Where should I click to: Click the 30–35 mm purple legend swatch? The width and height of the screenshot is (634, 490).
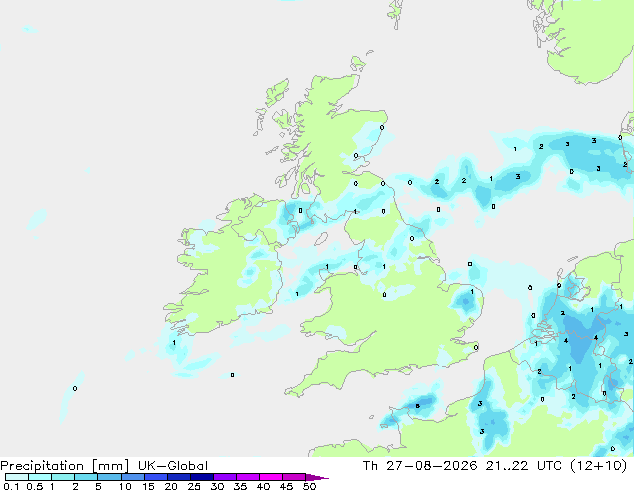click(x=224, y=477)
